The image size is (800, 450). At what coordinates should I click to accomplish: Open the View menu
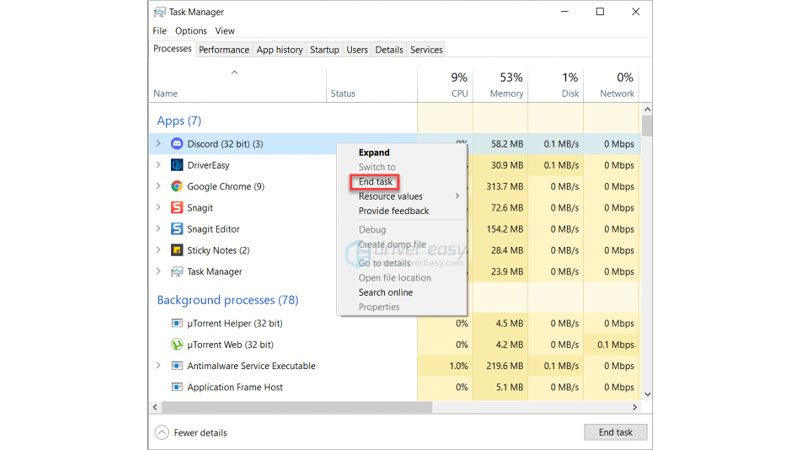click(x=224, y=31)
